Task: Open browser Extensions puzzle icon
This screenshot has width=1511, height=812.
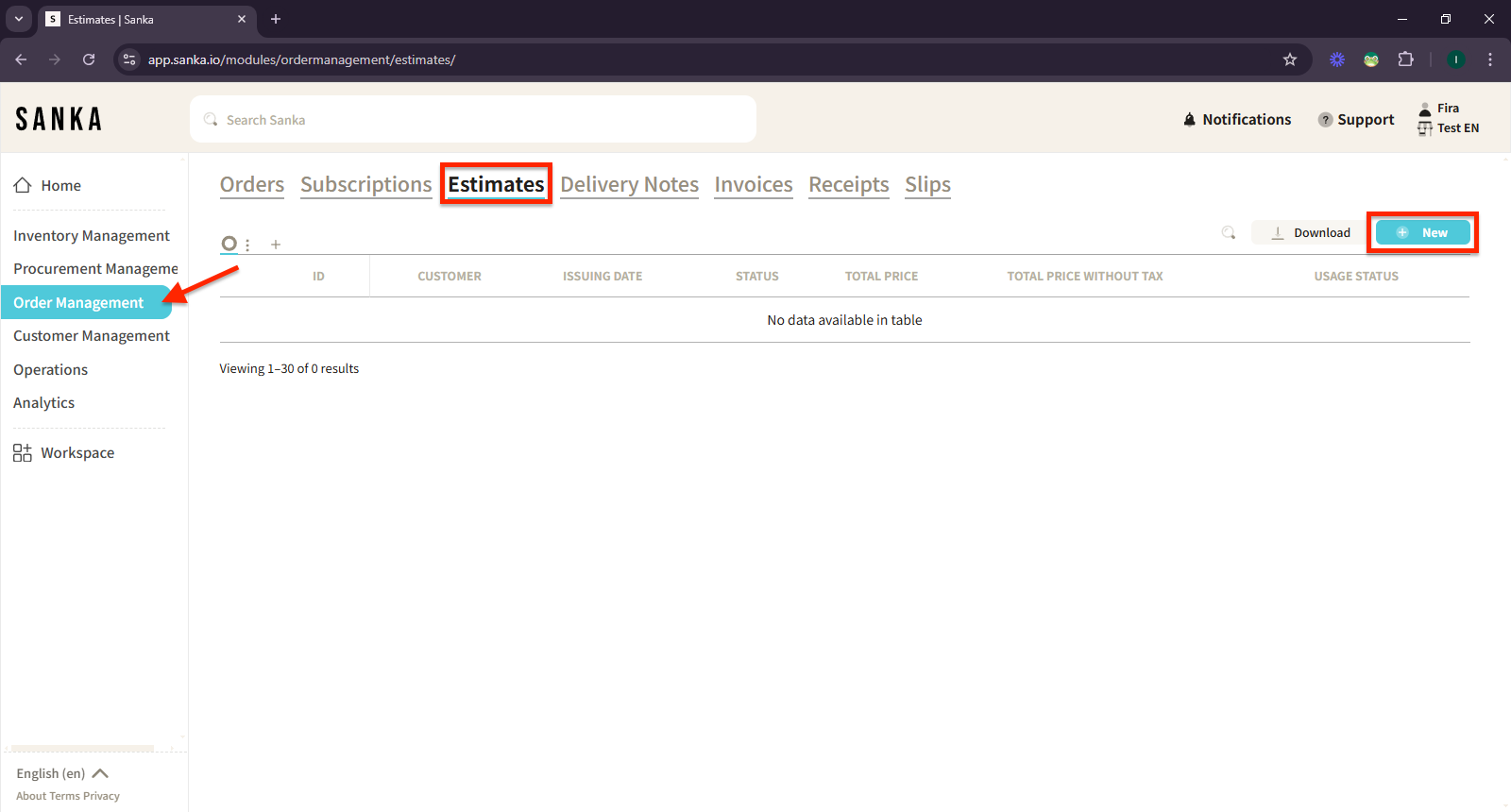Action: pos(1405,59)
